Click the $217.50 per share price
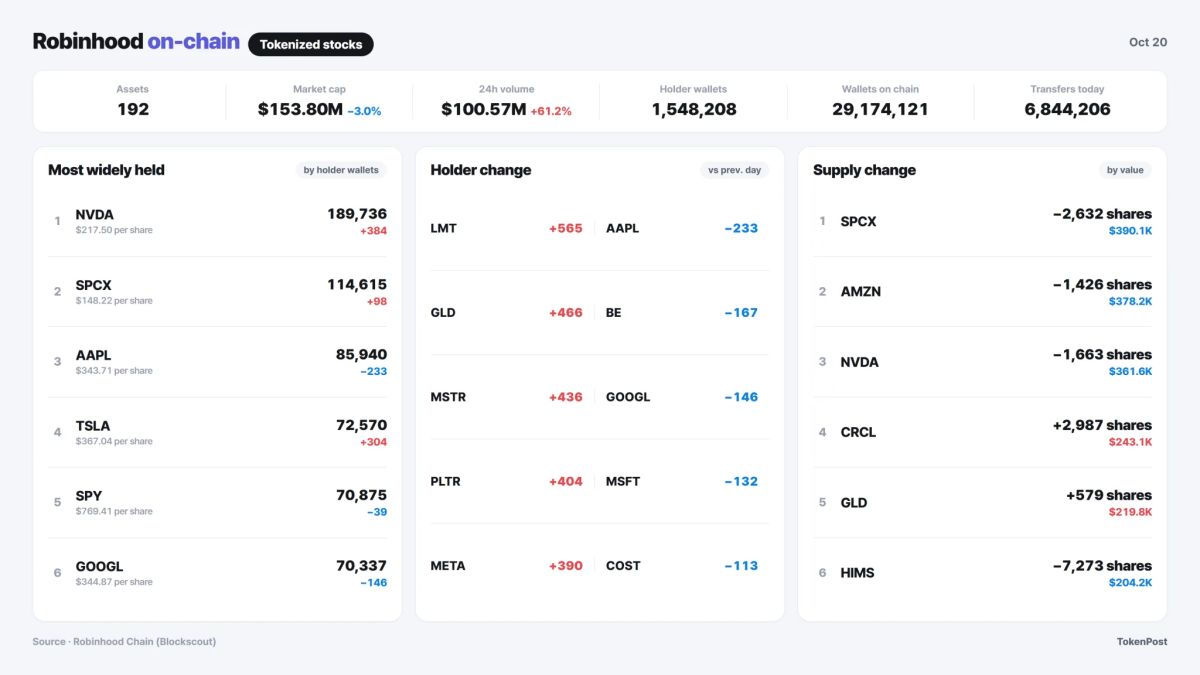Screen dimensions: 1200x675 (x=114, y=230)
